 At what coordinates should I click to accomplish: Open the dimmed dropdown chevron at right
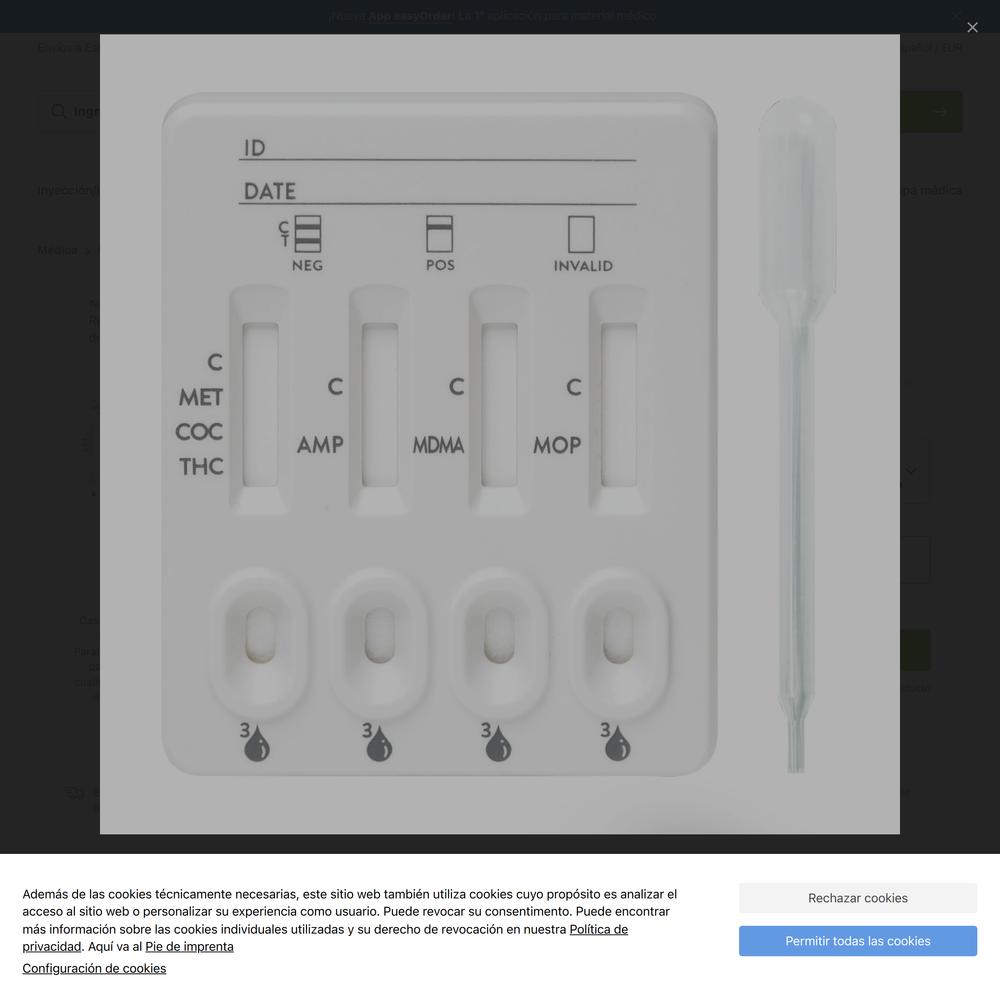[x=911, y=471]
